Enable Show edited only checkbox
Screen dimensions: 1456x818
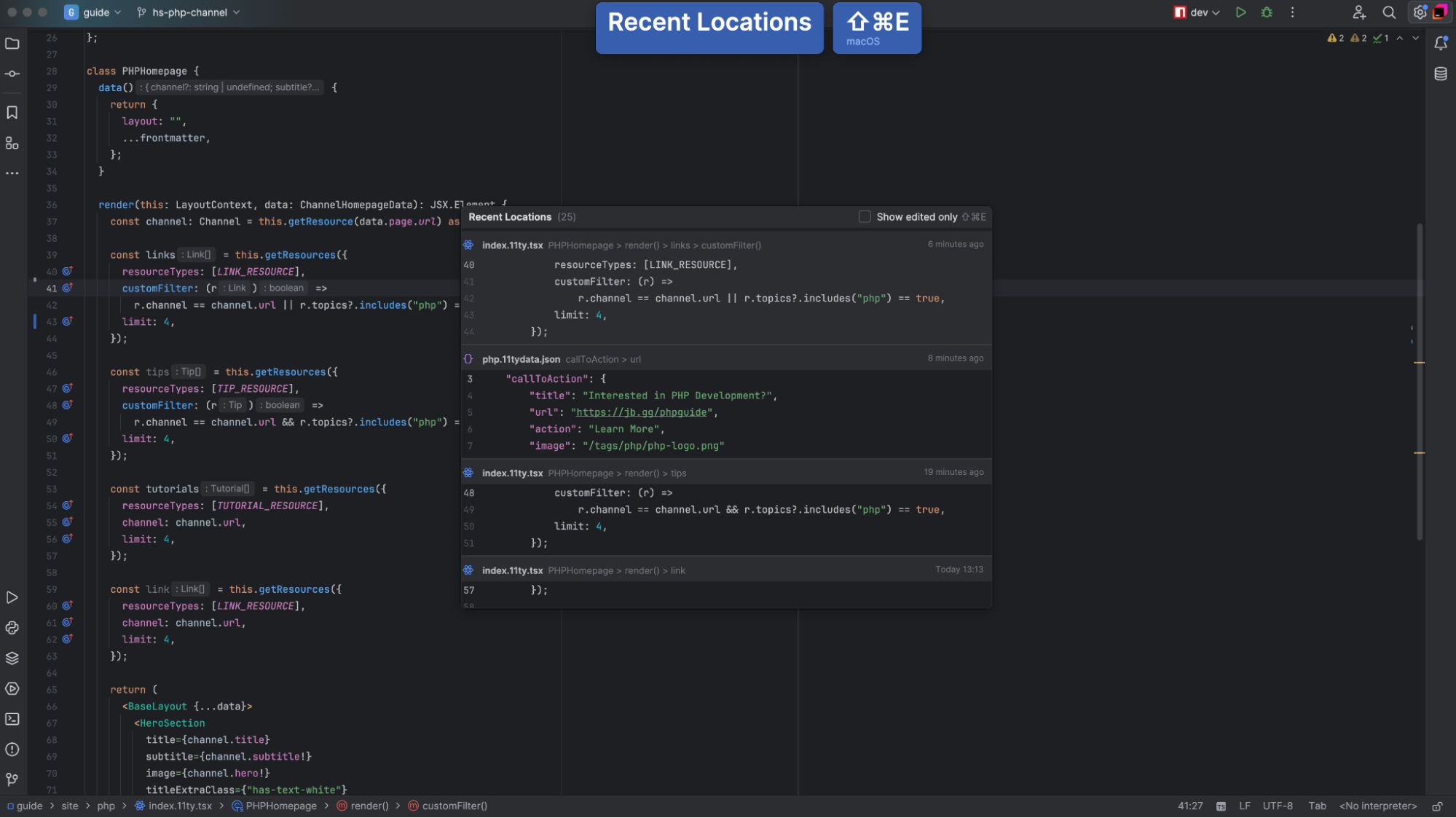[x=865, y=217]
